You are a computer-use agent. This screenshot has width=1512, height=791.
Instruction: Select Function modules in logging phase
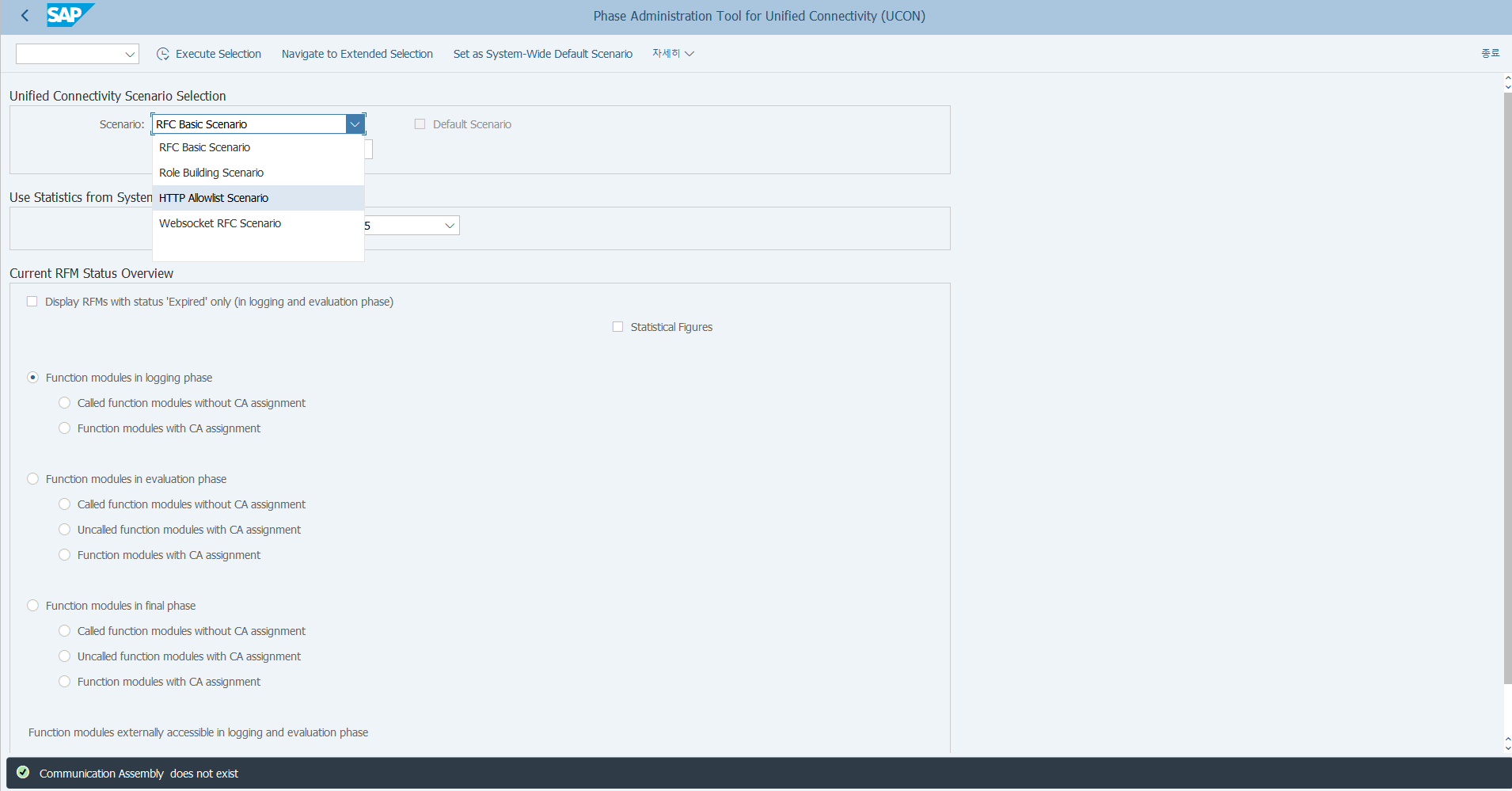click(32, 378)
